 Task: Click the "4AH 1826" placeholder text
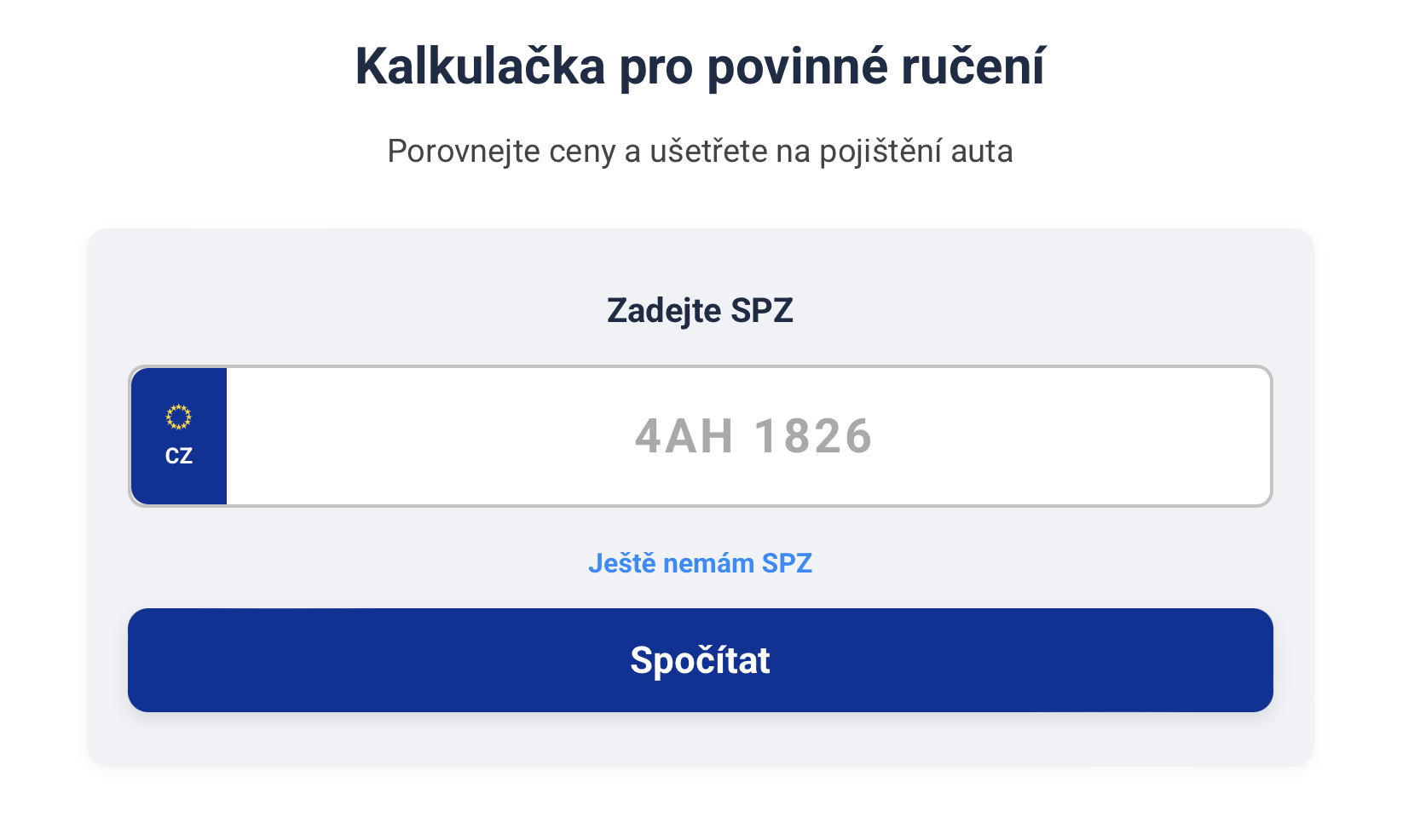[x=753, y=436]
